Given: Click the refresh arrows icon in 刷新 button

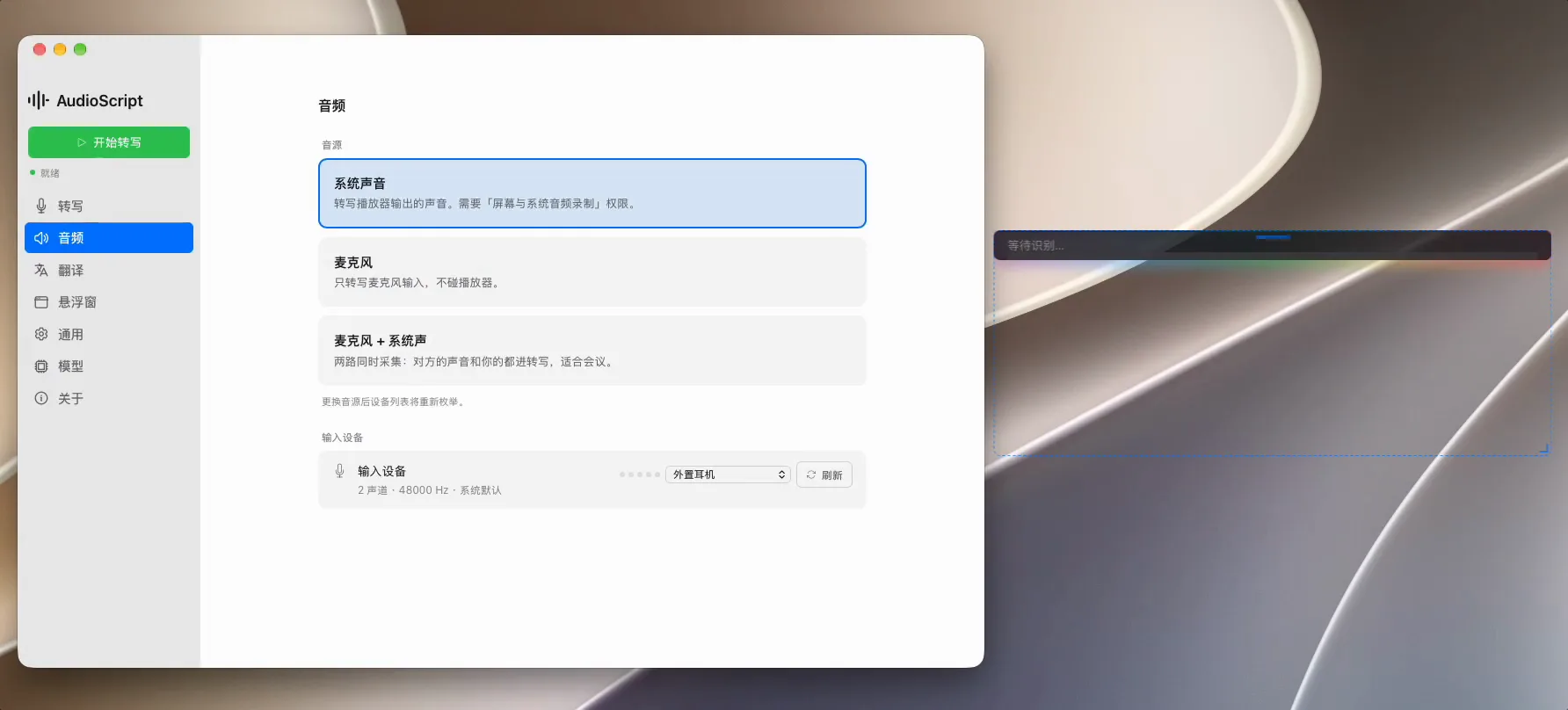Looking at the screenshot, I should (811, 475).
